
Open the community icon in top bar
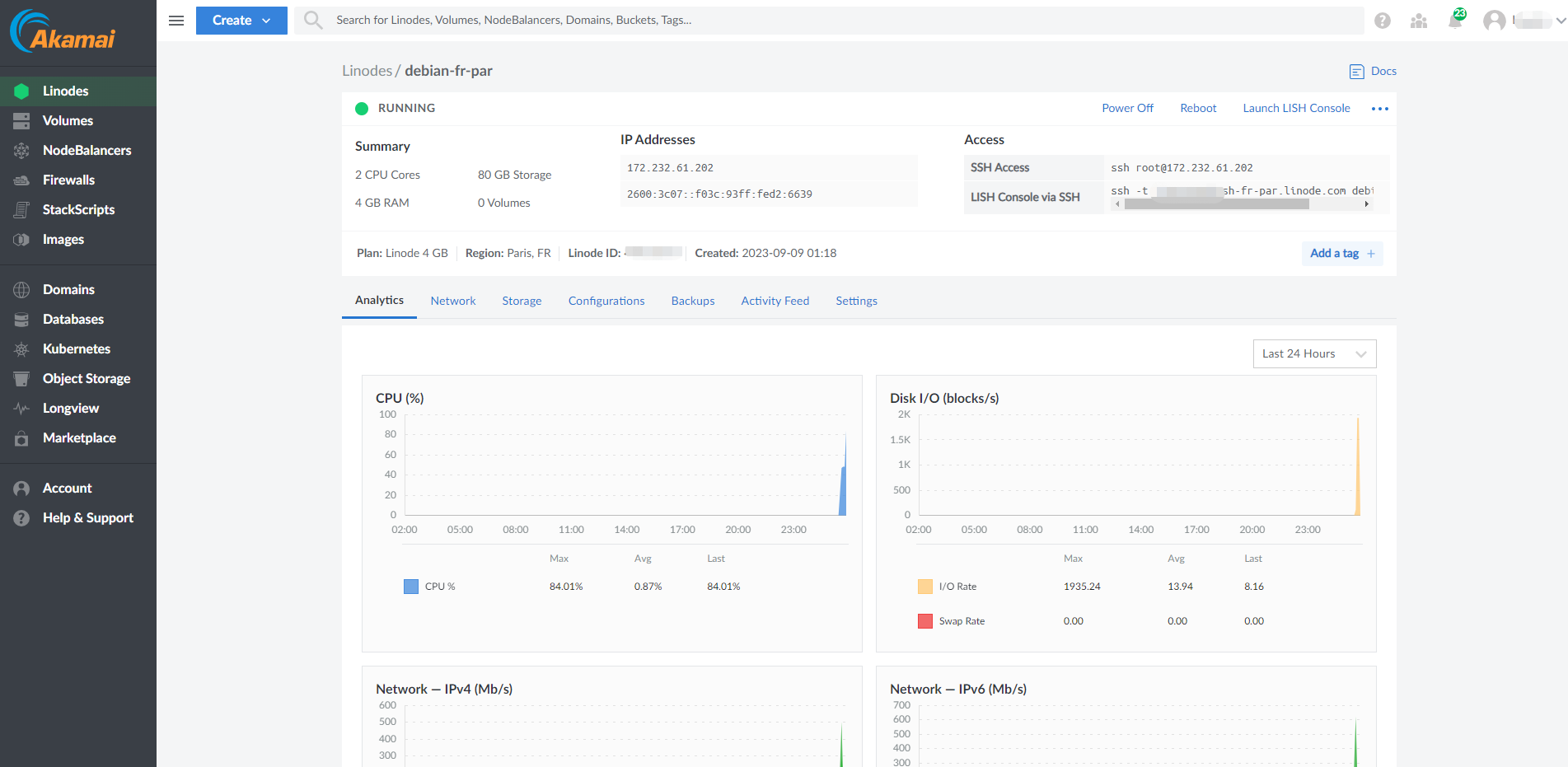click(1419, 21)
